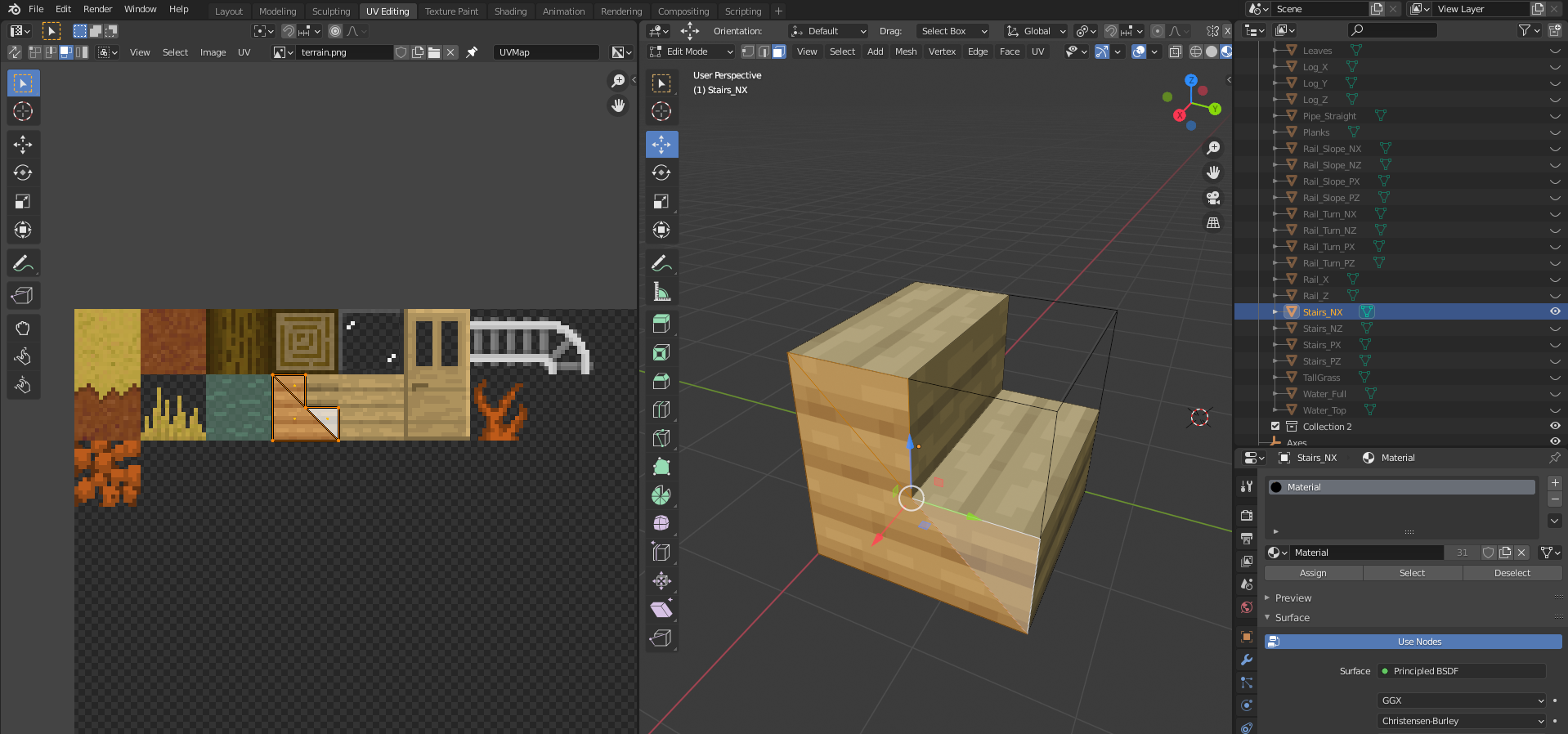The height and width of the screenshot is (734, 1568).
Task: Remove material slot with minus button
Action: (1555, 499)
